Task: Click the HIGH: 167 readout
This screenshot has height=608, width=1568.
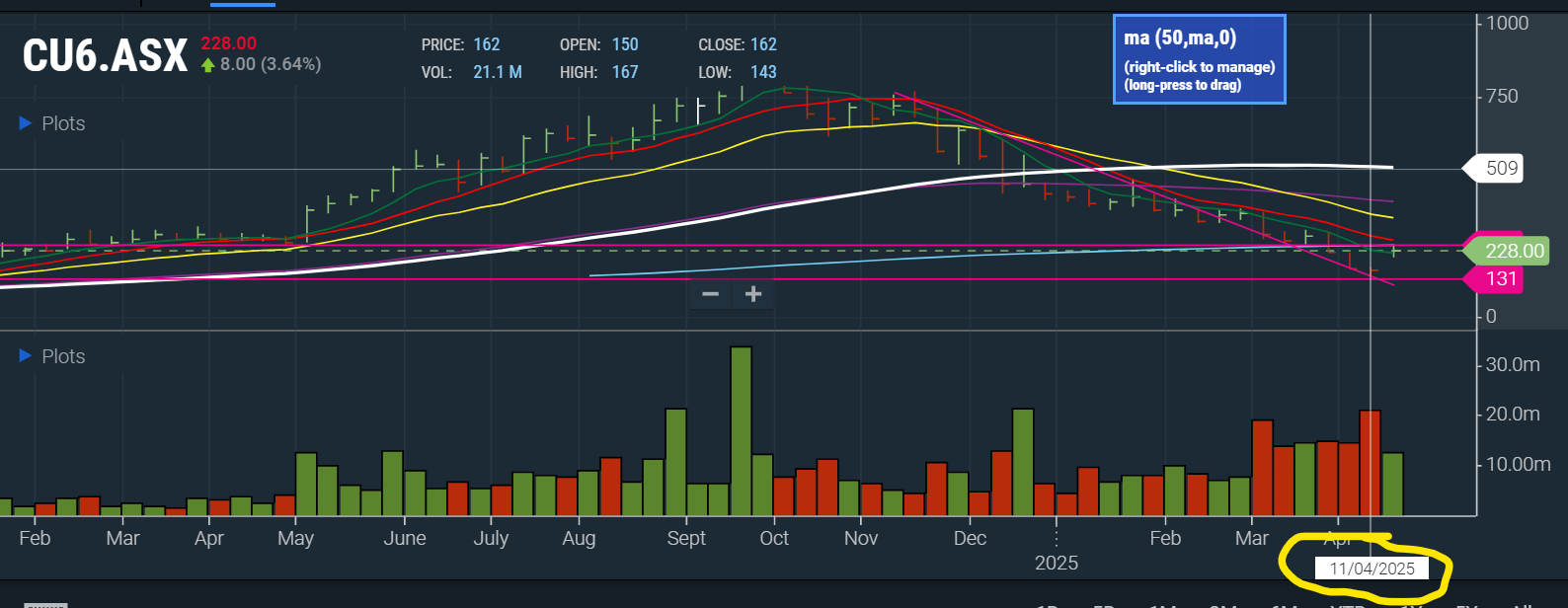Action: click(598, 72)
